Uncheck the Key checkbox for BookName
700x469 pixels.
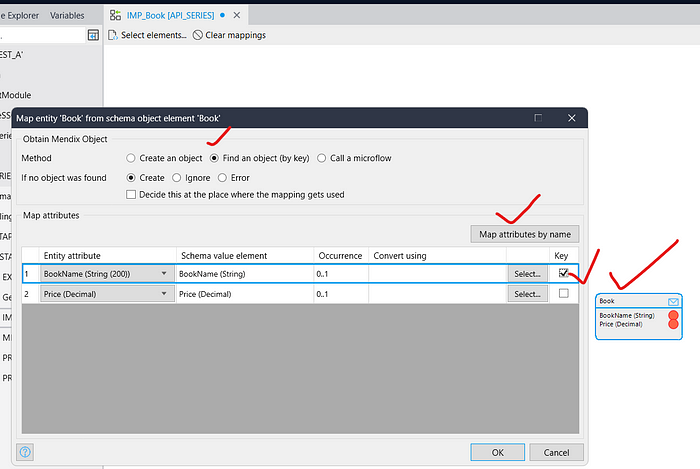(564, 273)
